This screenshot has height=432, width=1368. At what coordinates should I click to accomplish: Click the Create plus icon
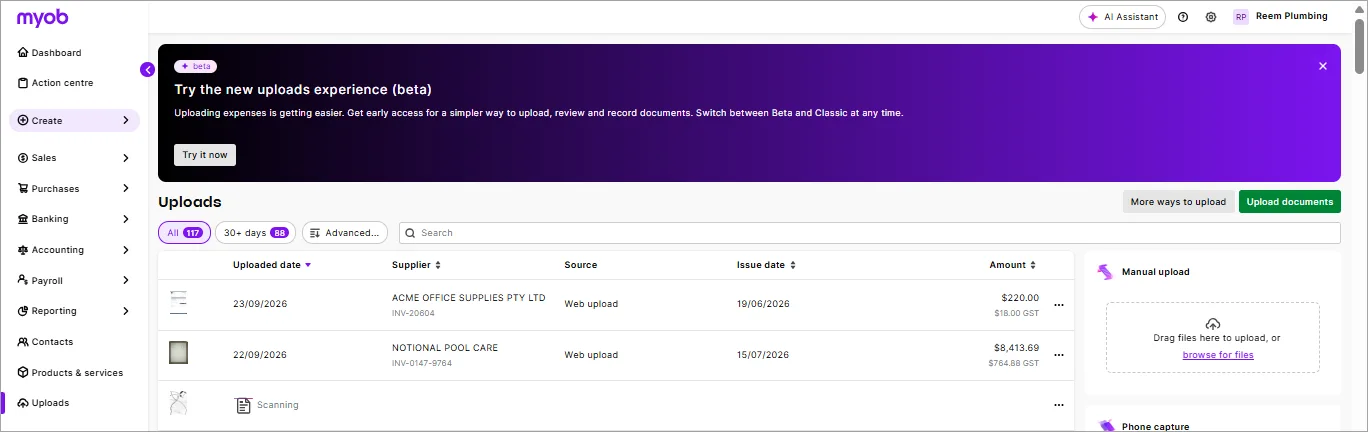point(23,120)
